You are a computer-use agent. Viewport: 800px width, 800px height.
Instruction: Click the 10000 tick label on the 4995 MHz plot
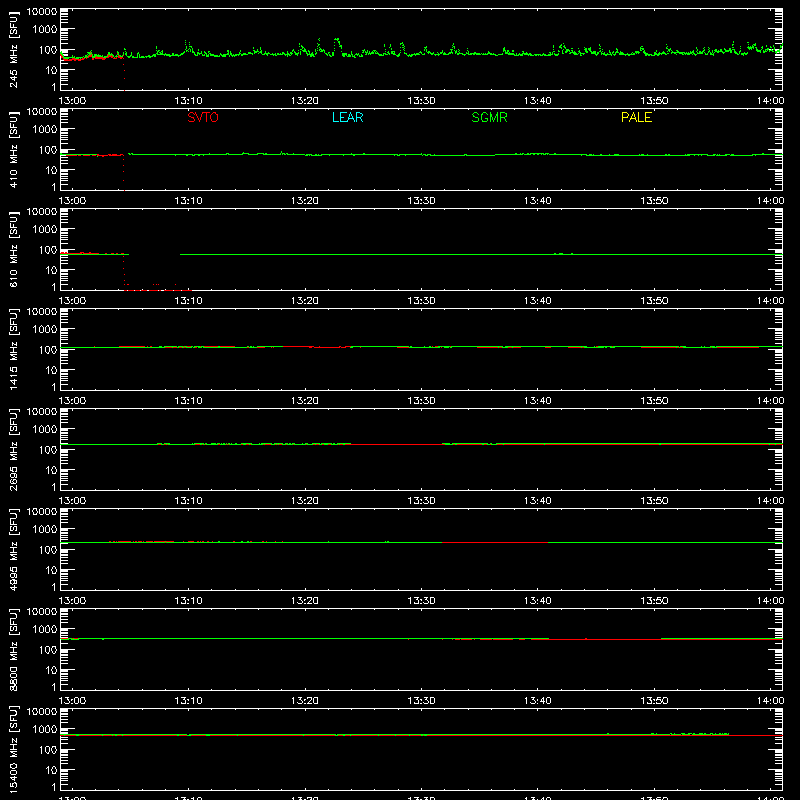pyautogui.click(x=42, y=511)
